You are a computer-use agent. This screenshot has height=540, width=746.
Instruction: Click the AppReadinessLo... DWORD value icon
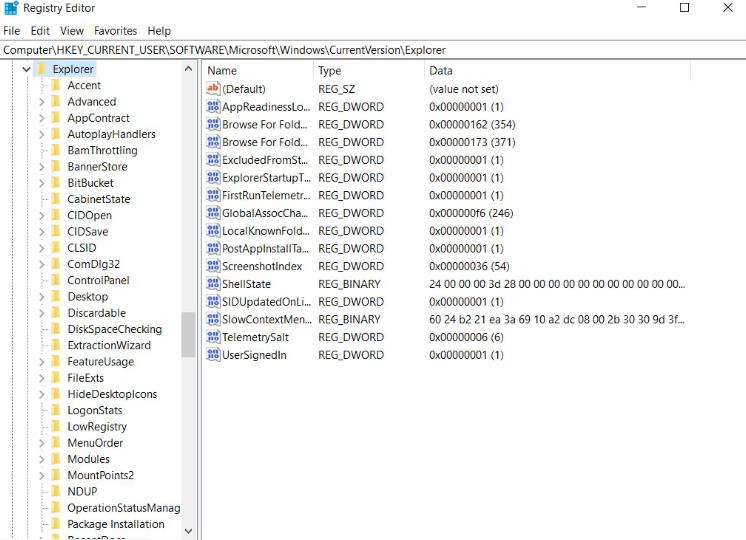(x=213, y=107)
